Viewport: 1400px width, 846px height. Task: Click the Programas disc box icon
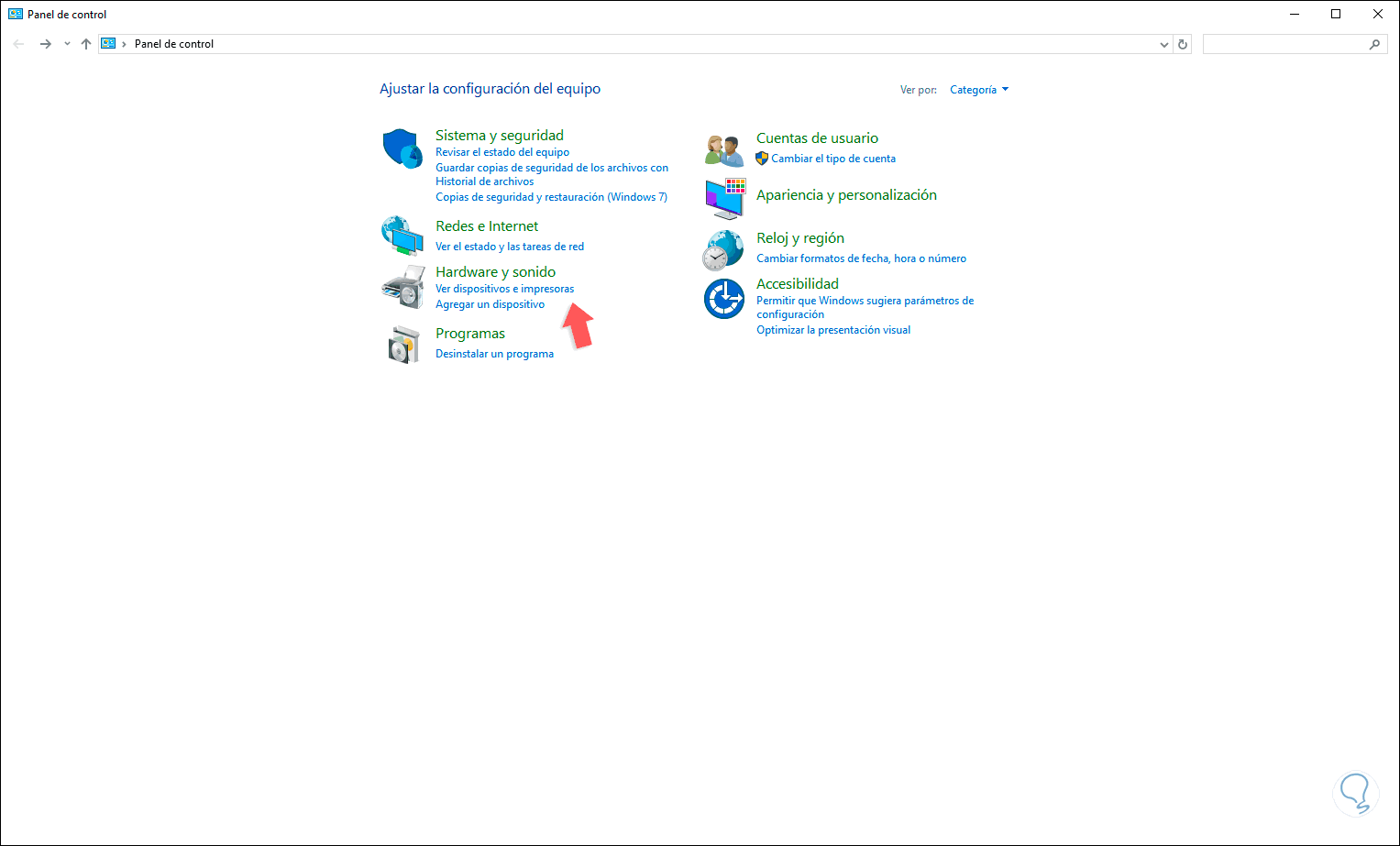(x=403, y=345)
